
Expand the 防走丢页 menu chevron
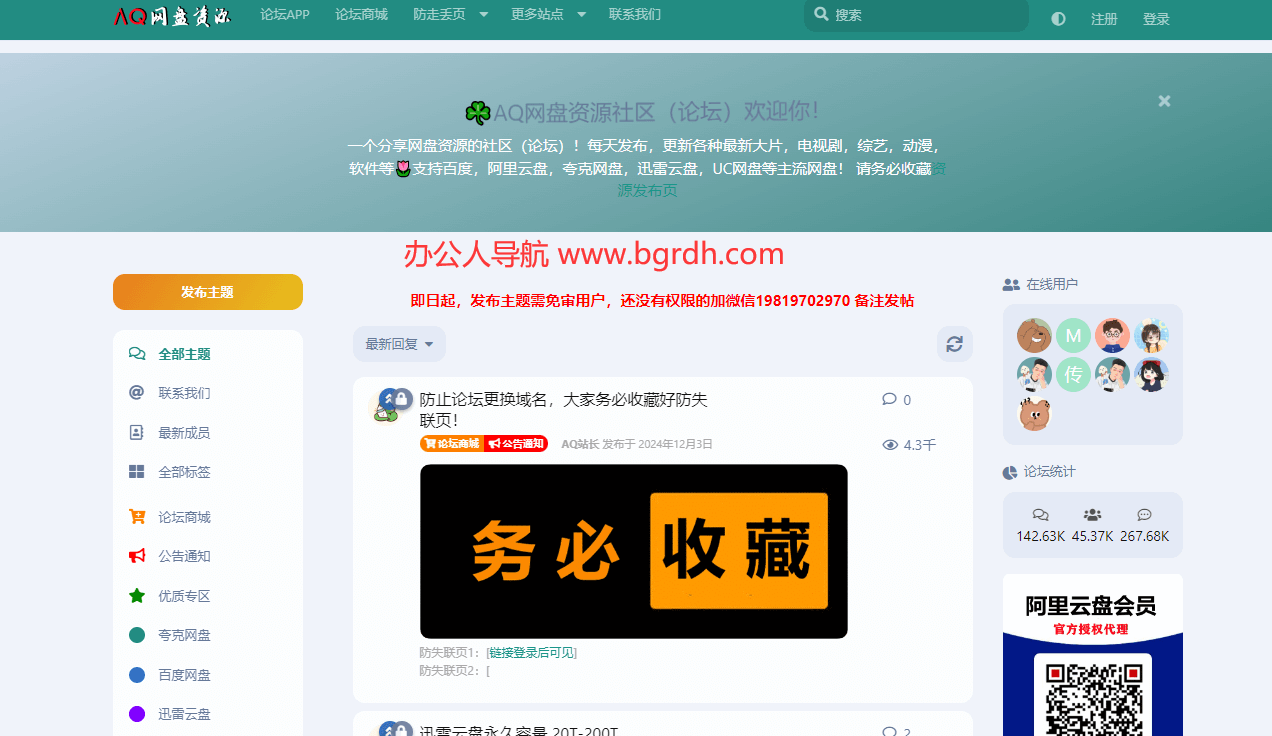(483, 15)
